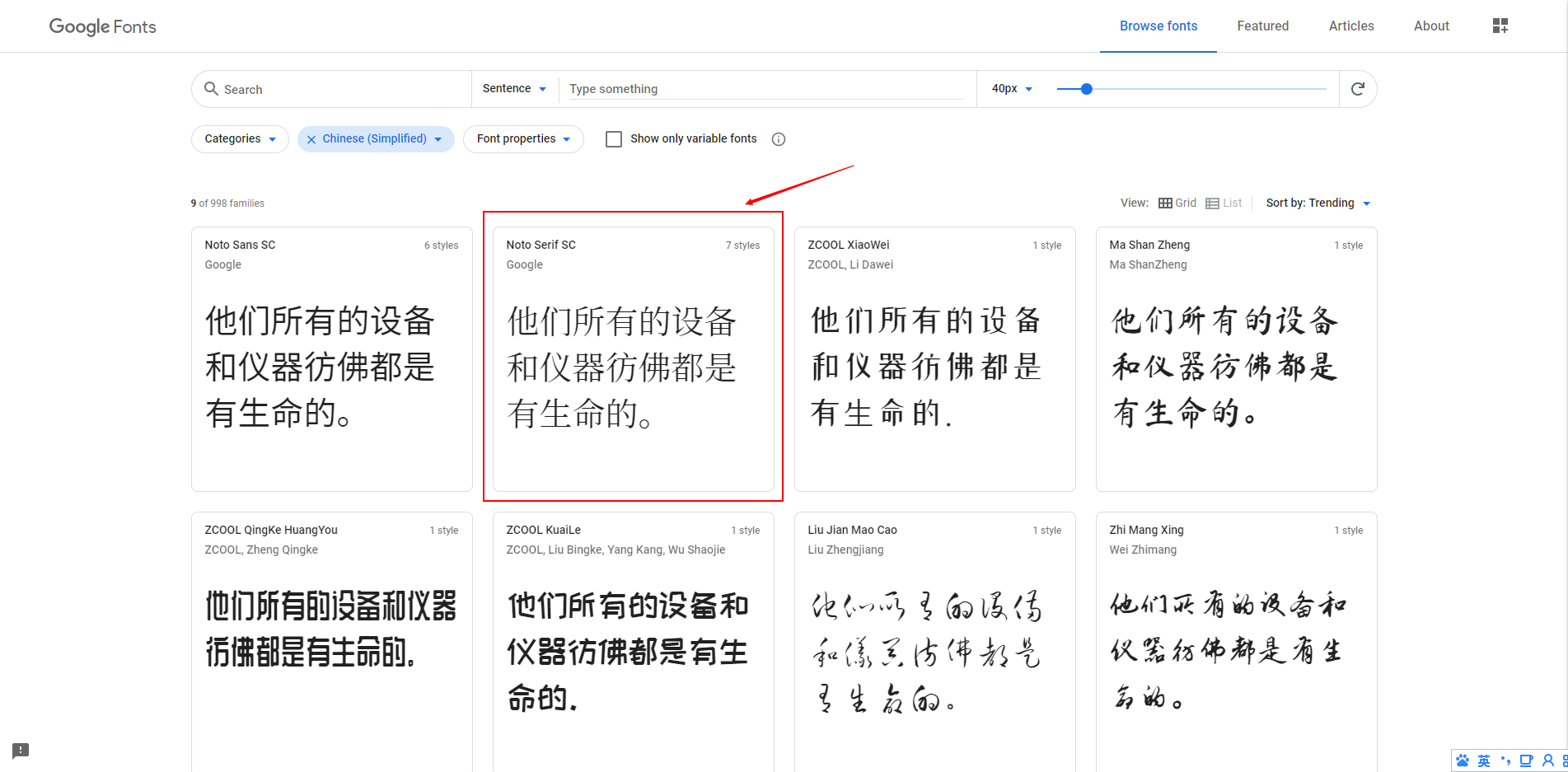Open the About tab

point(1431,26)
